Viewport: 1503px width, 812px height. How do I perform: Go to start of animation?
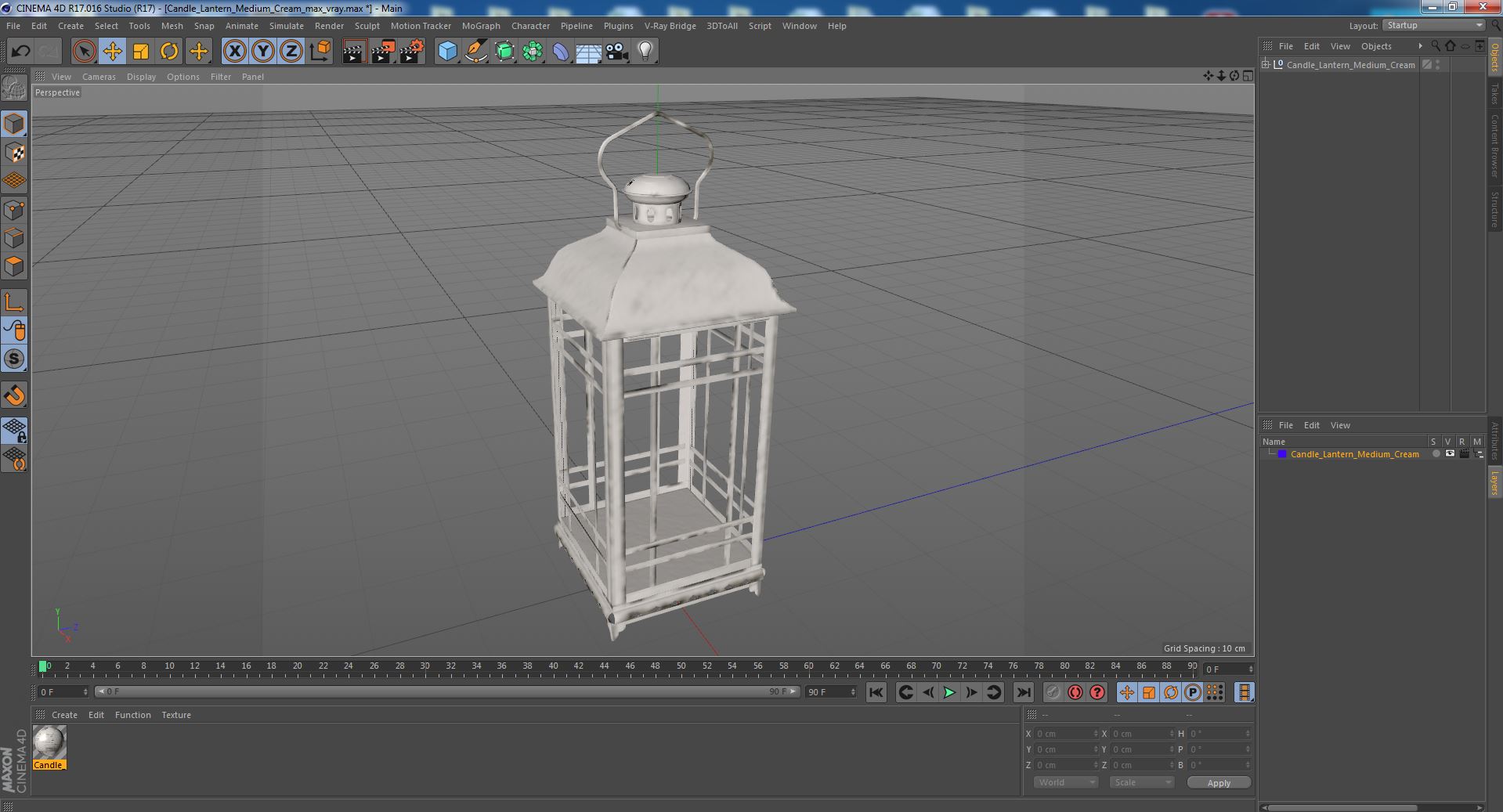pos(876,692)
